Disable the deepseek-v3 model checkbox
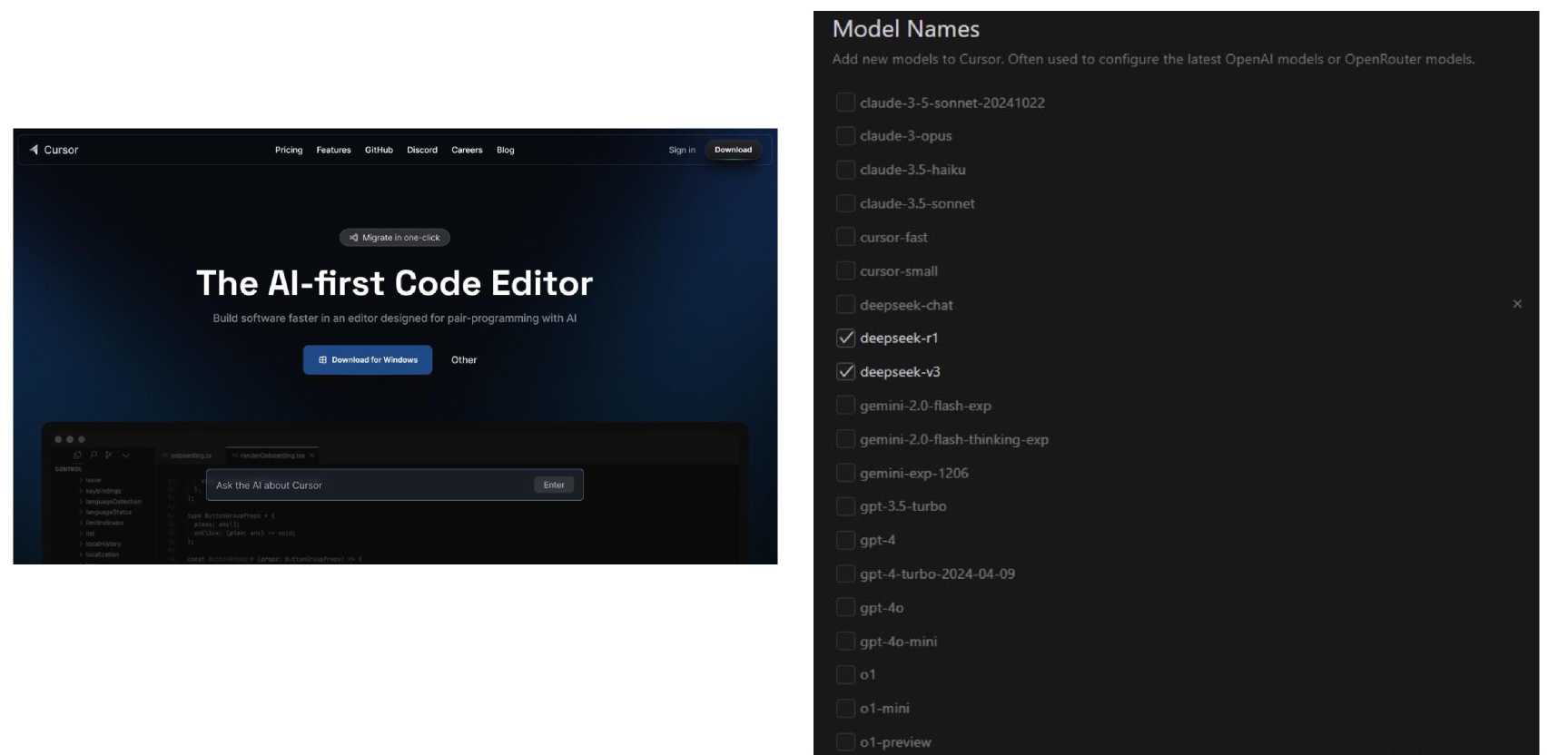This screenshot has width=1568, height=755. point(845,372)
